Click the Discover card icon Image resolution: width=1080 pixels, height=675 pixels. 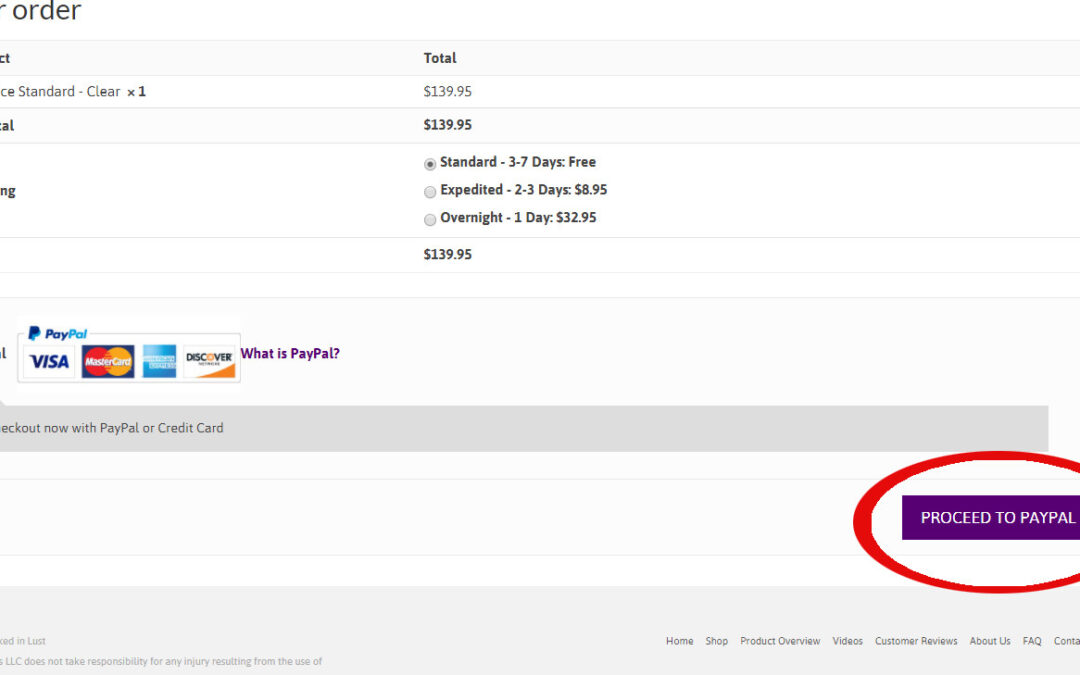(210, 361)
